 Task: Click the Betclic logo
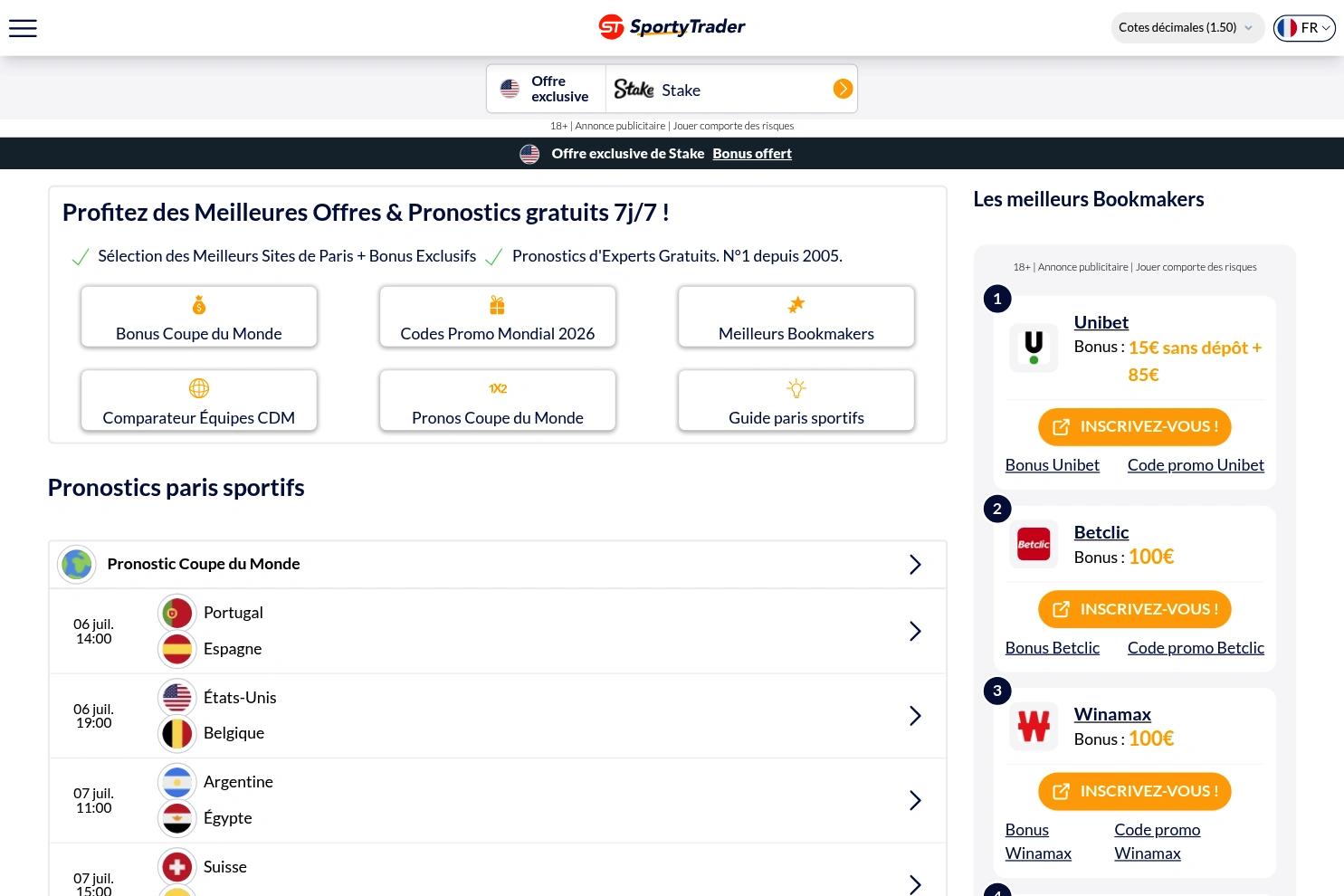coord(1034,544)
